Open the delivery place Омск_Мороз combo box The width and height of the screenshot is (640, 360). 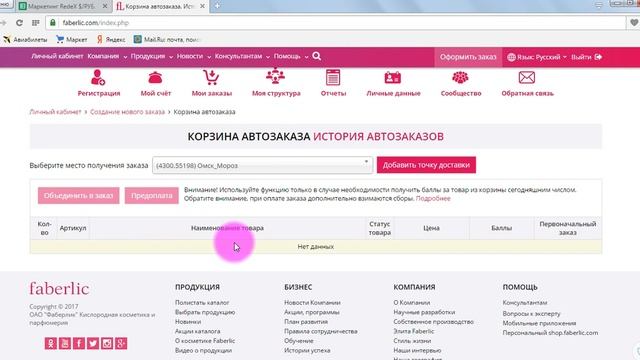[x=262, y=165]
